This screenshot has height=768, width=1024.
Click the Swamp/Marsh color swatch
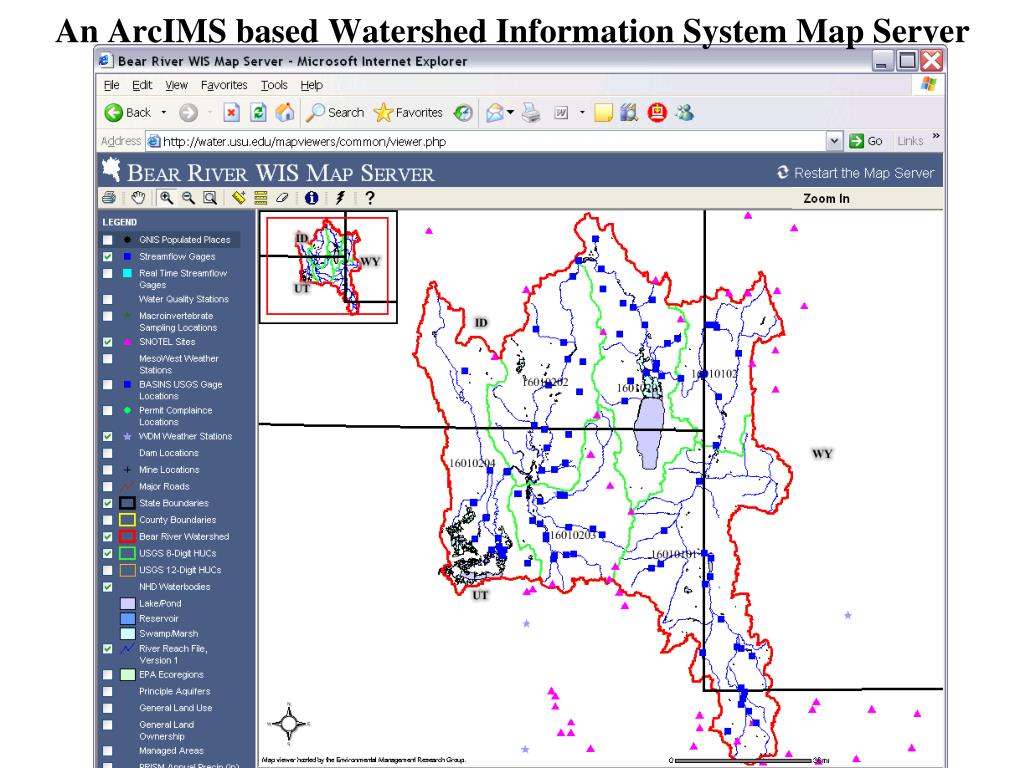[x=128, y=634]
